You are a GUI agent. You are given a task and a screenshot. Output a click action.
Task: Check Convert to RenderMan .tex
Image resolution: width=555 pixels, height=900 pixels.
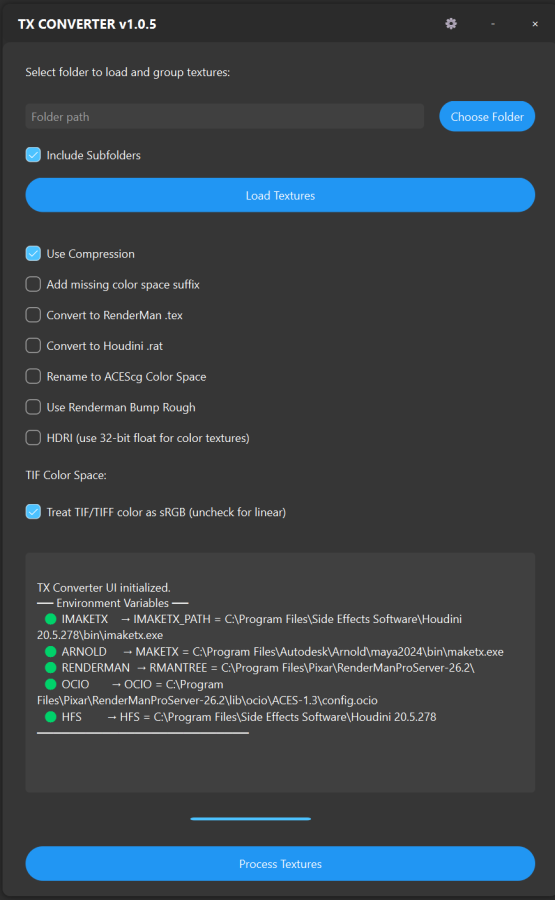point(33,315)
